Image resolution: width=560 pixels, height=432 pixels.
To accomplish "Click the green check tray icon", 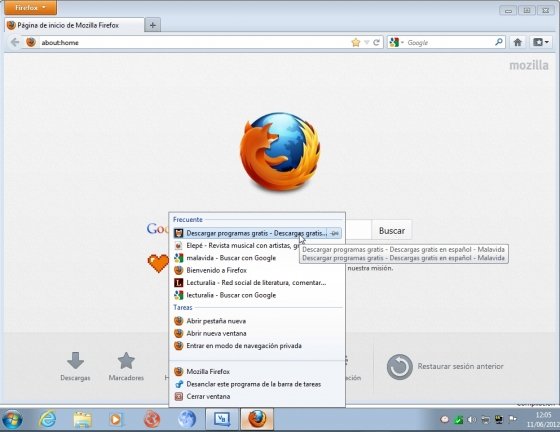I will pyautogui.click(x=458, y=420).
